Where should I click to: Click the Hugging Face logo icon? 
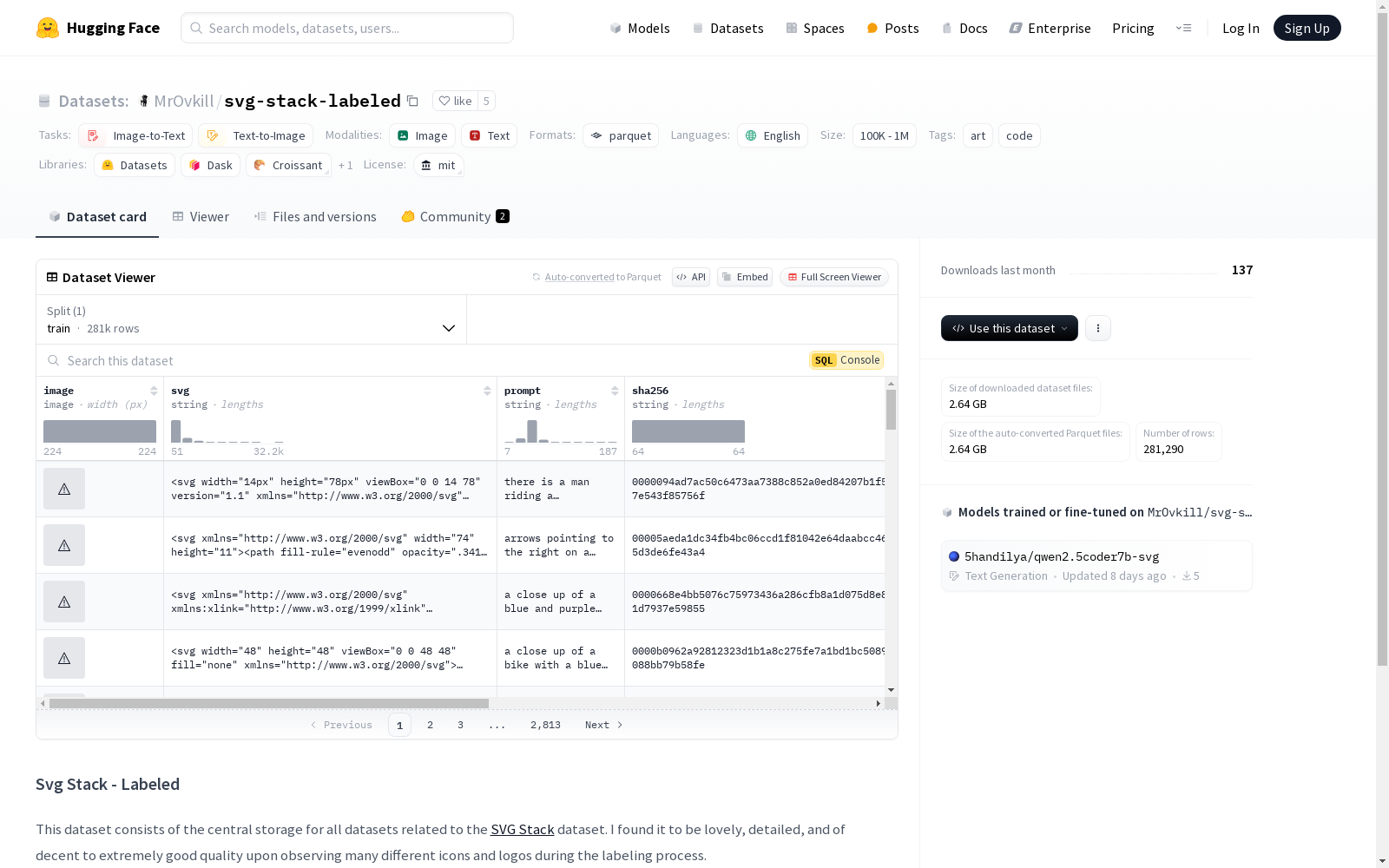coord(48,28)
